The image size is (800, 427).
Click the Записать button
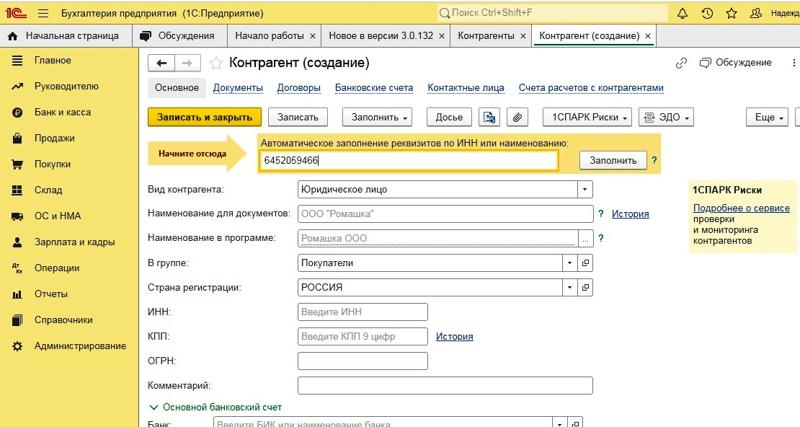[298, 117]
